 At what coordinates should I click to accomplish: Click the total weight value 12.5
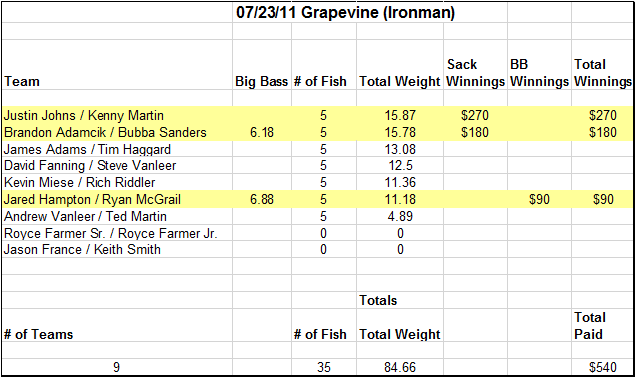coord(400,166)
